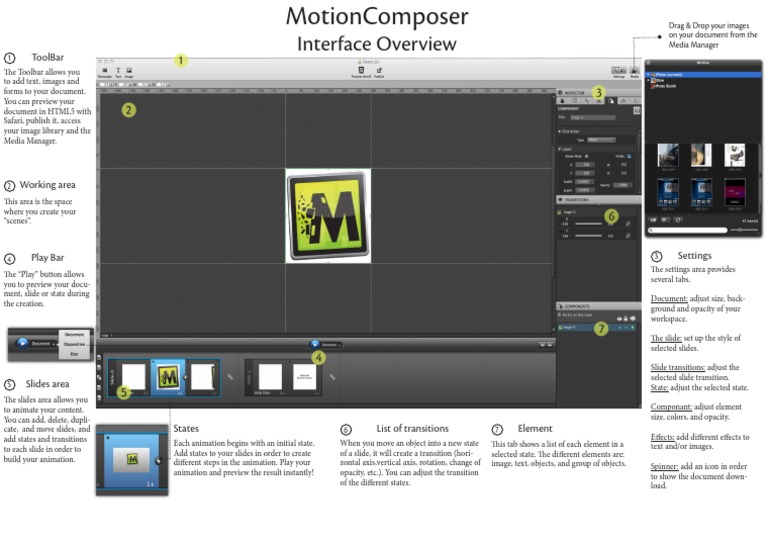Adjust the thumbnail size slider in the Media window
The width and height of the screenshot is (768, 543).
point(744,230)
